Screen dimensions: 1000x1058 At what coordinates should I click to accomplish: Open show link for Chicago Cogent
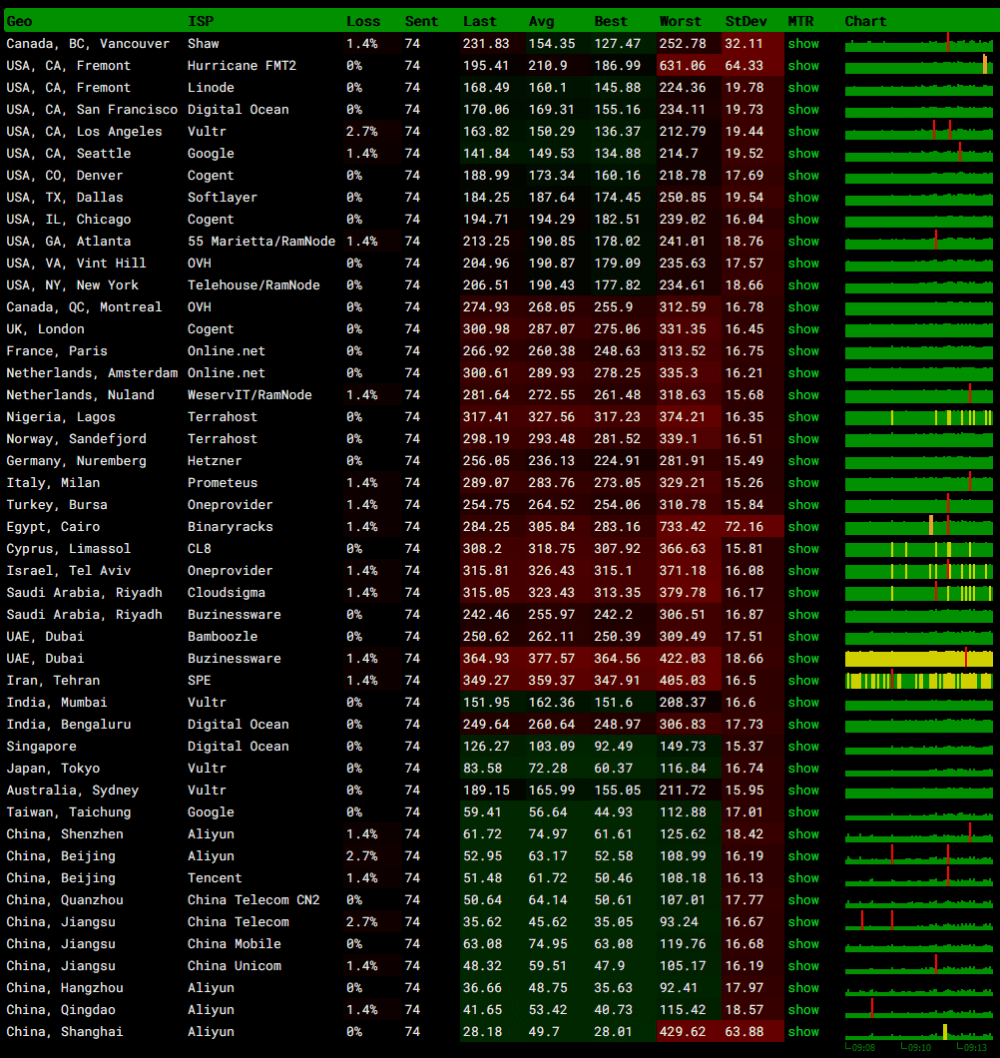(803, 219)
